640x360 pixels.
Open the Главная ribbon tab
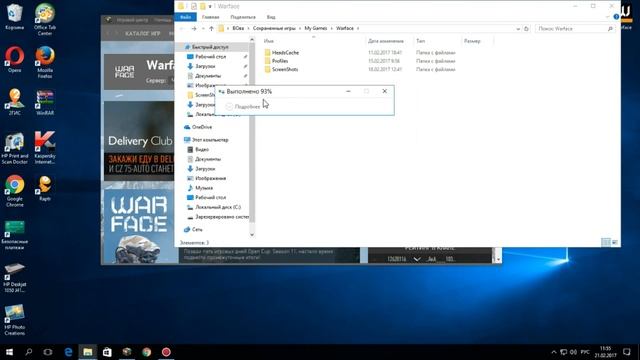tap(211, 17)
